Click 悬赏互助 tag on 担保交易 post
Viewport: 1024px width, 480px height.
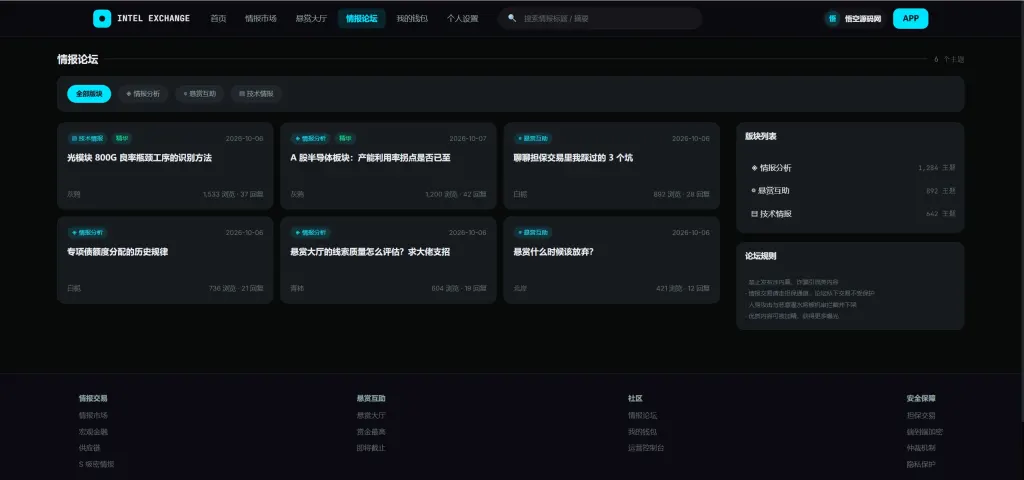[534, 138]
